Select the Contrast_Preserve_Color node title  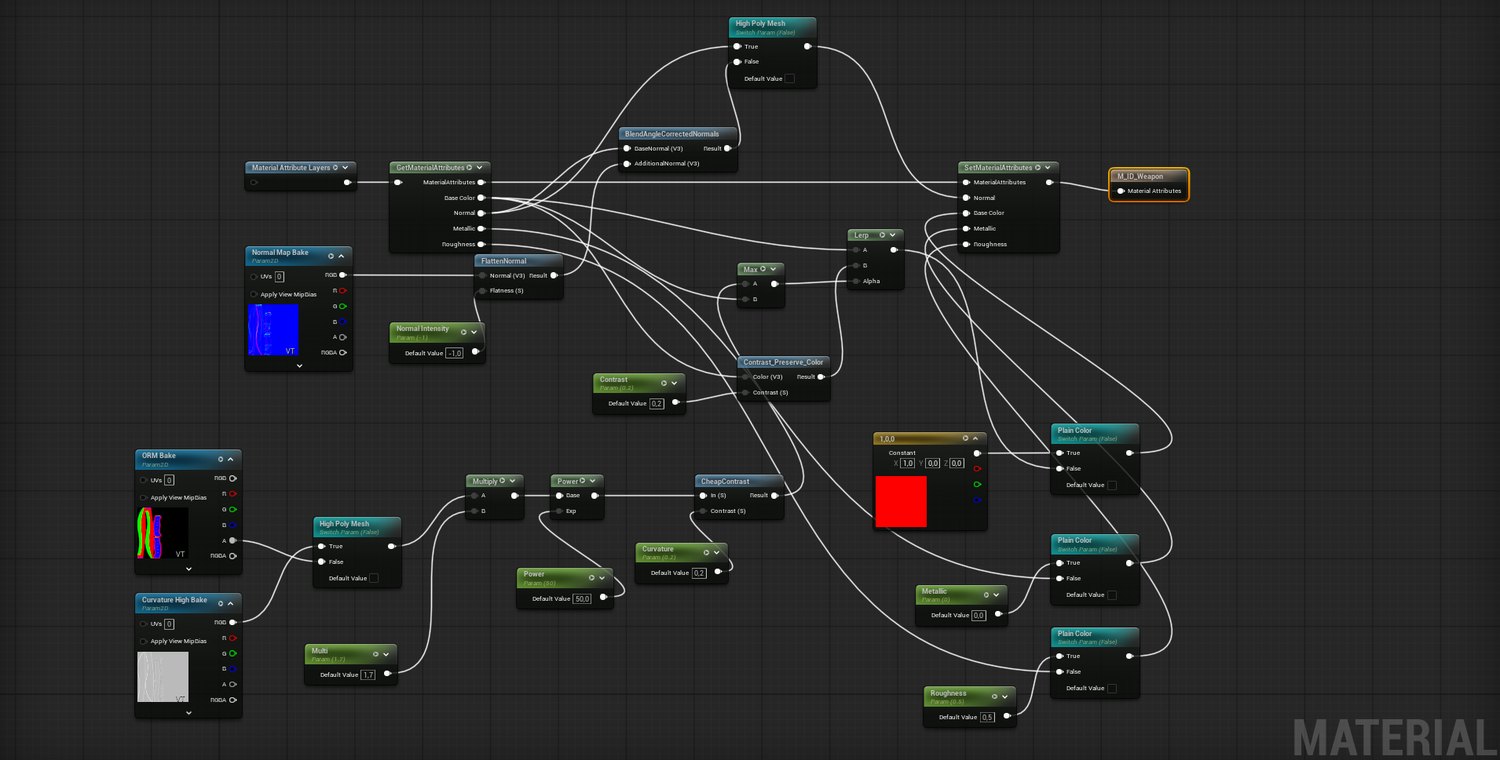(x=783, y=362)
